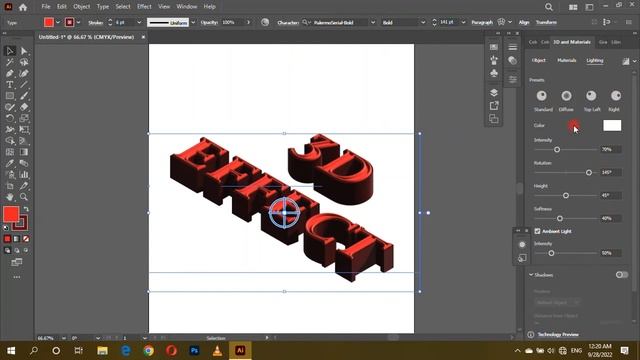Choose the Standard lighting preset
Viewport: 640px width, 360px height.
pyautogui.click(x=542, y=96)
